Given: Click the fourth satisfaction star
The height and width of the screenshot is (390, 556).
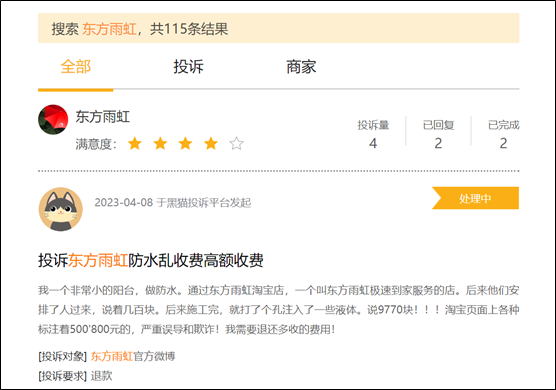Looking at the screenshot, I should (211, 144).
